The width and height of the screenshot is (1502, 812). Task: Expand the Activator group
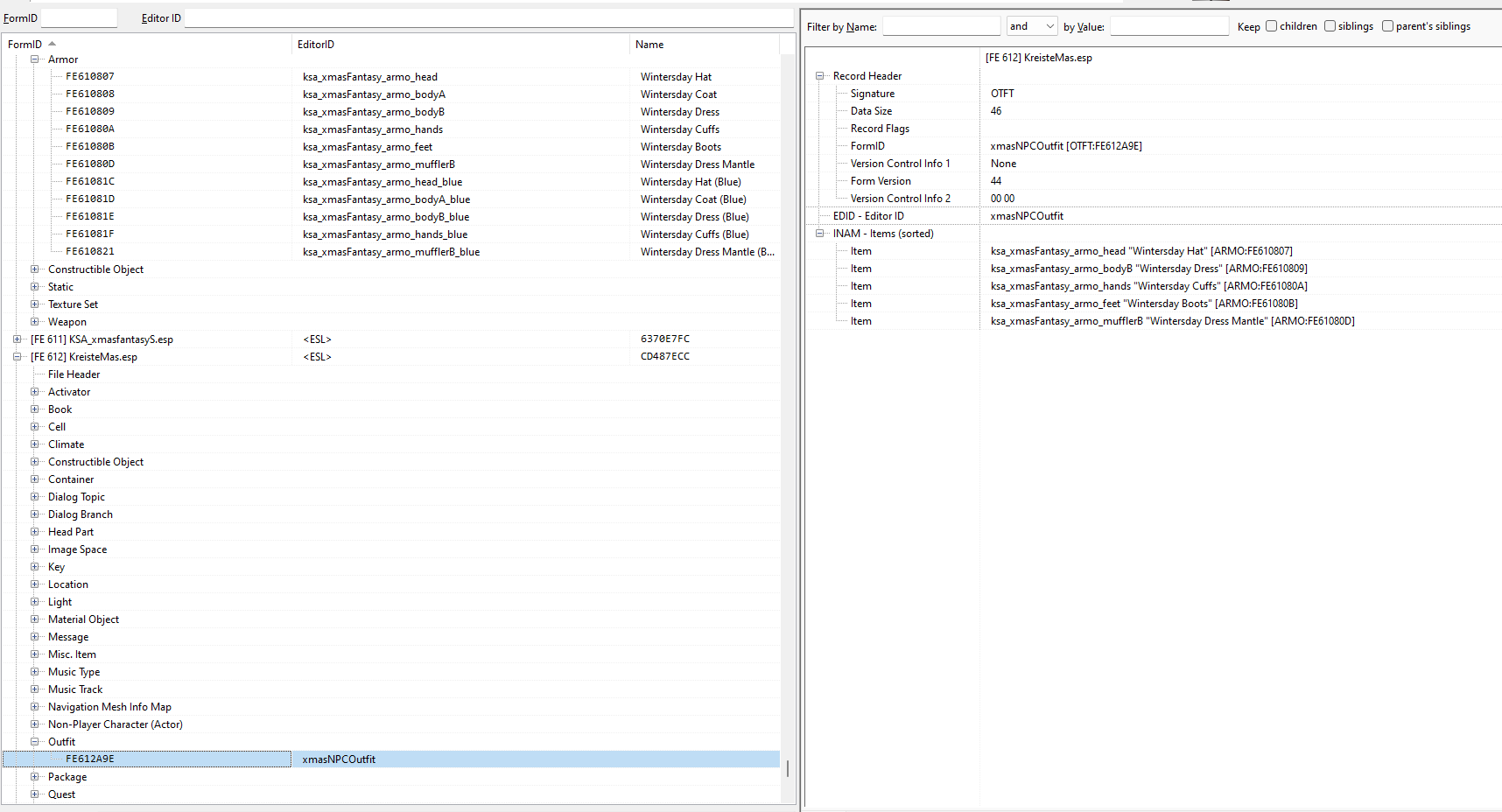pos(35,392)
